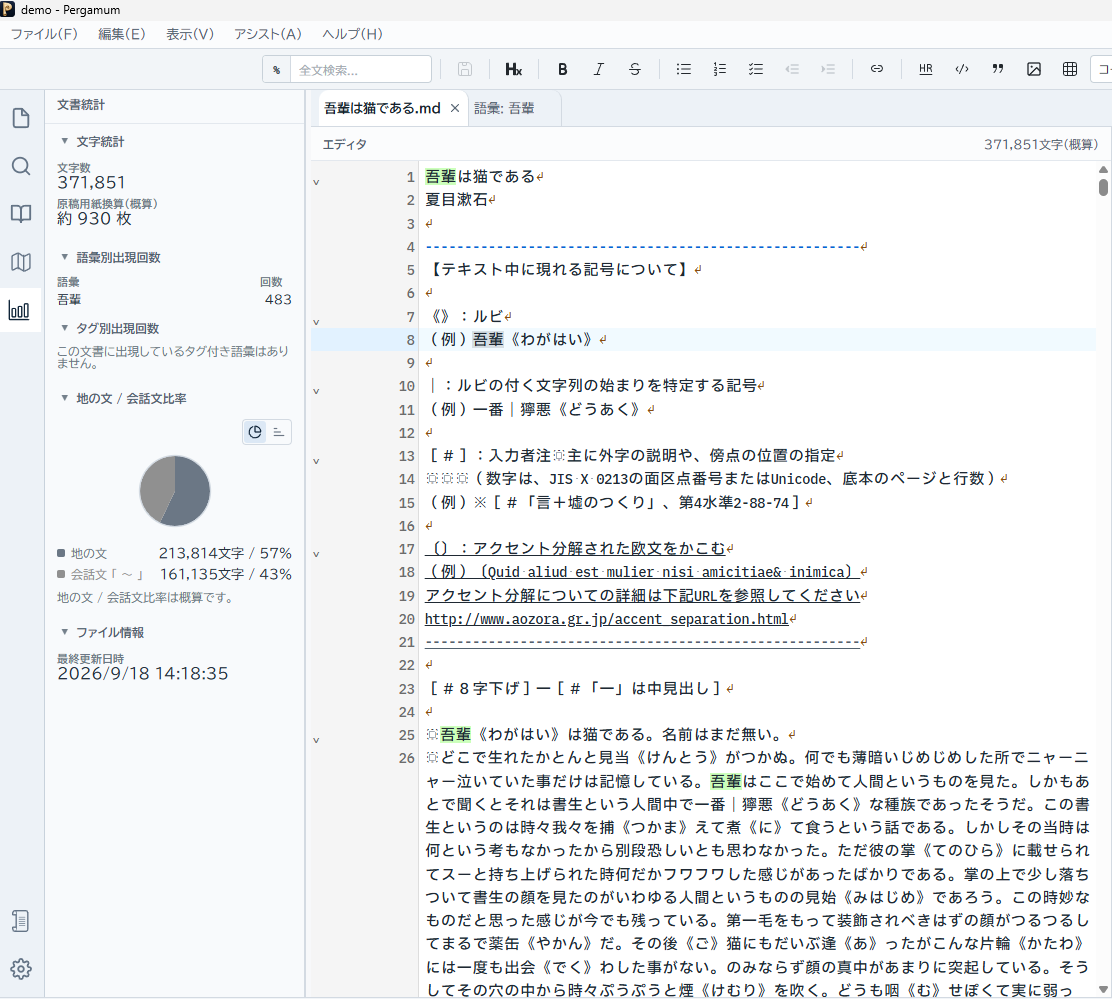Click the partially visible コ button at toolbar end
This screenshot has height=999, width=1112.
click(x=1102, y=69)
